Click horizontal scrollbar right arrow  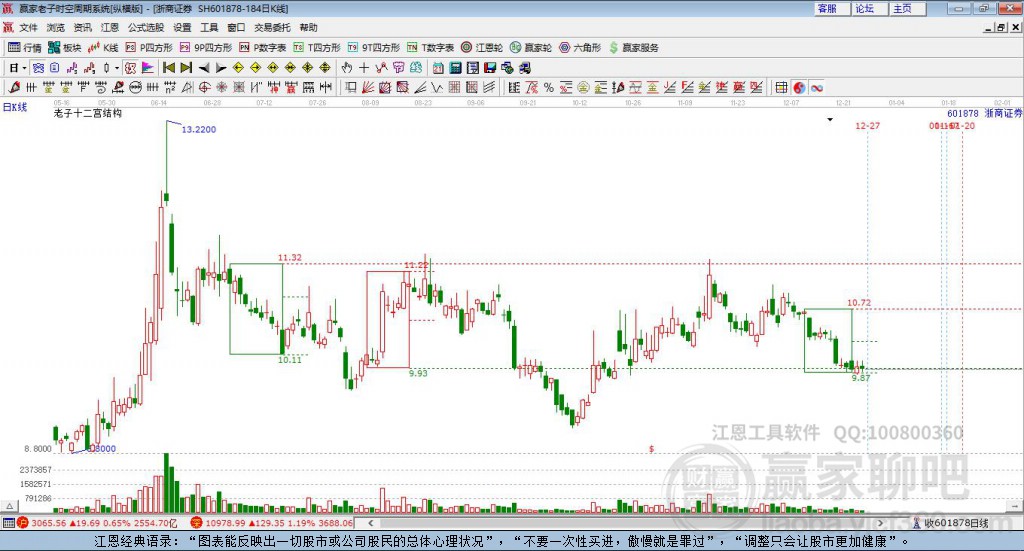[880, 523]
